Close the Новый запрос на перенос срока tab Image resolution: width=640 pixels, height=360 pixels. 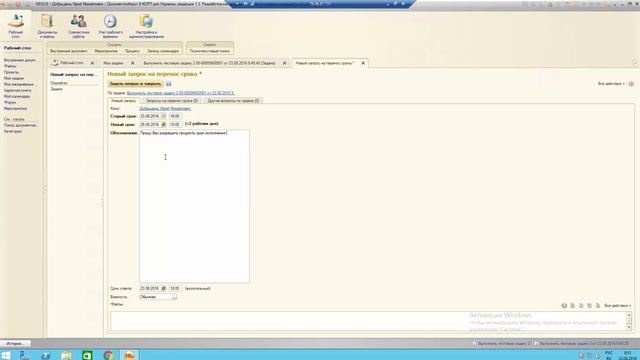[363, 63]
